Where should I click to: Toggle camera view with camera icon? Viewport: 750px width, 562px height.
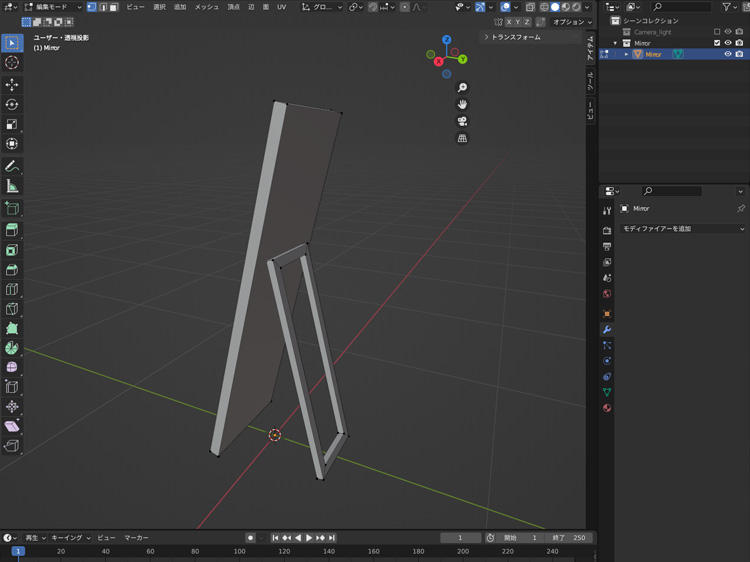(462, 121)
